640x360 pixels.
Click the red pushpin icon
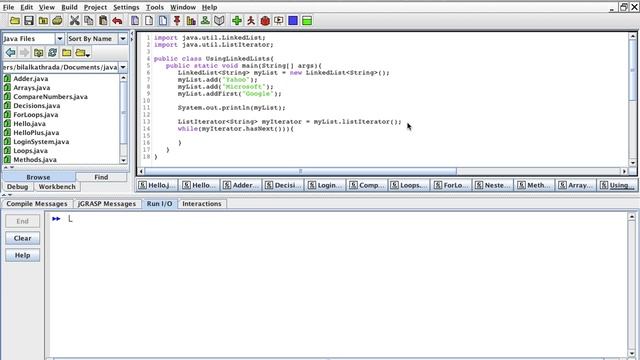click(177, 21)
